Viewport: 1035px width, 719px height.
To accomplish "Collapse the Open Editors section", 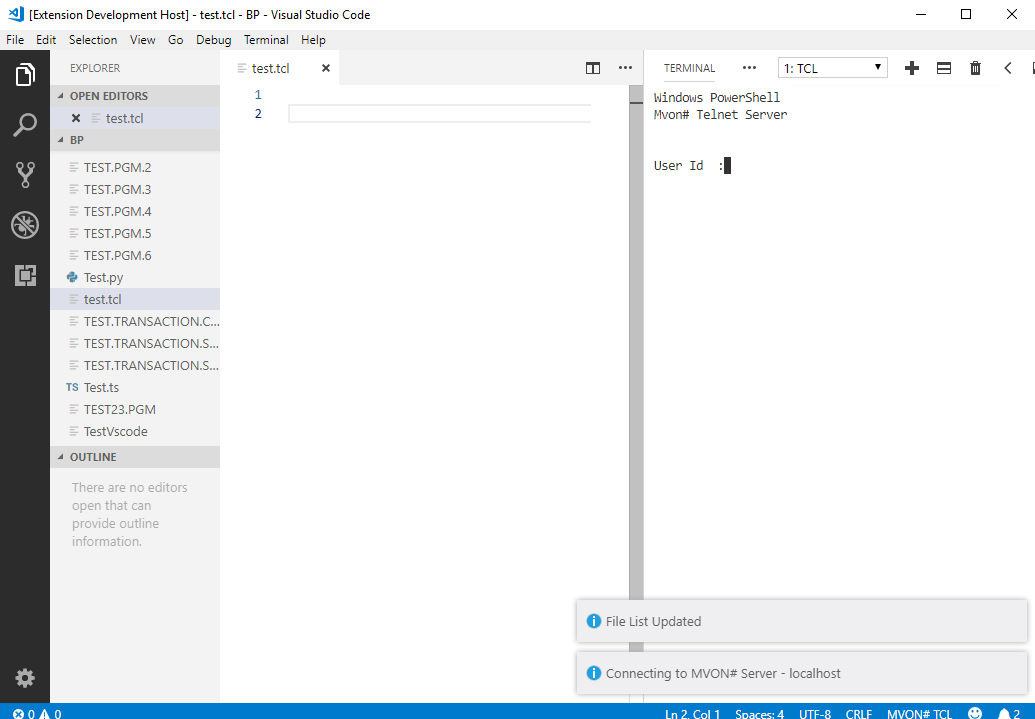I will [135, 96].
